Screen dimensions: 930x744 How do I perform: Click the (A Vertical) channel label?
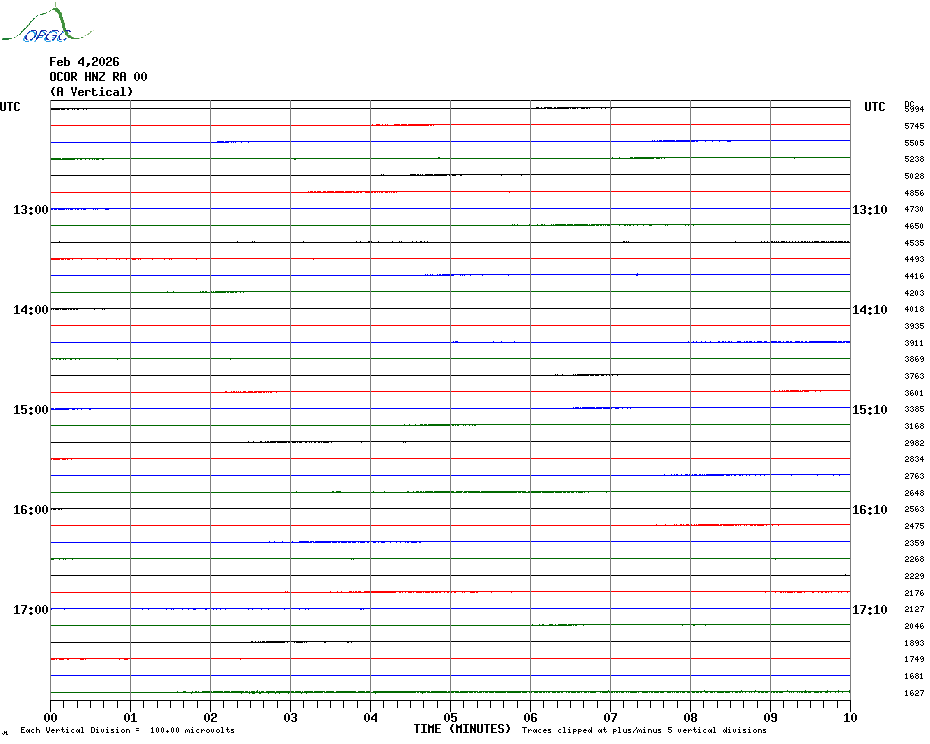tap(91, 92)
